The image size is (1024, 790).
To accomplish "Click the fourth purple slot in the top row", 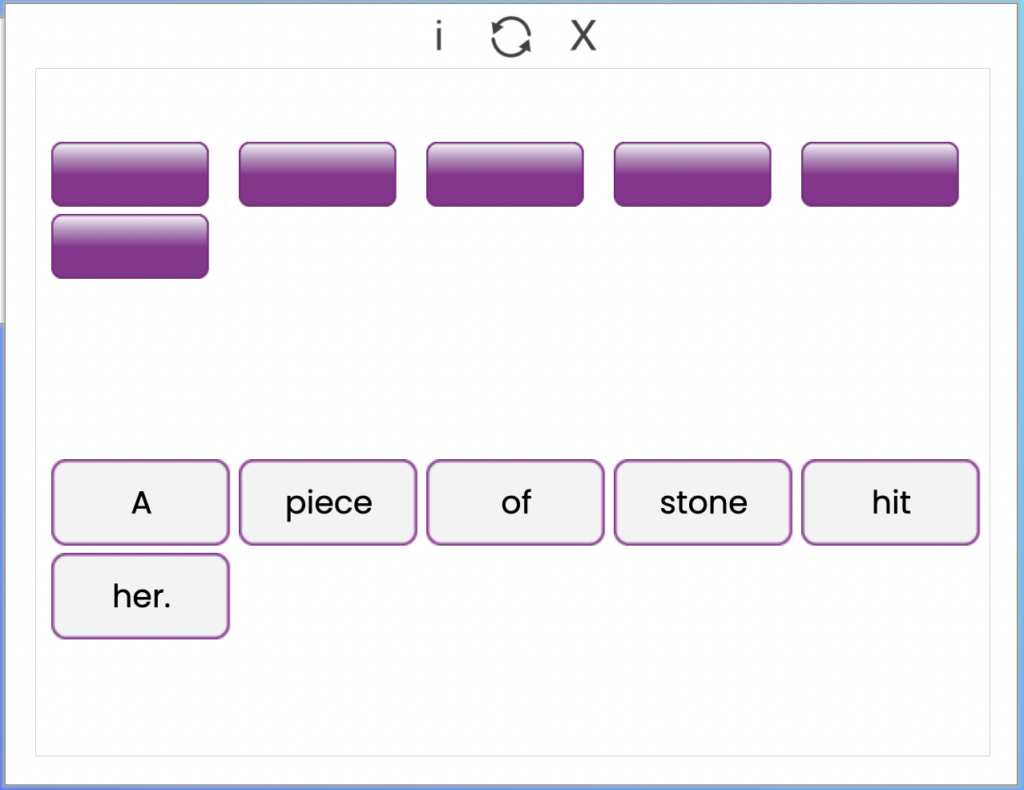I will click(x=692, y=174).
